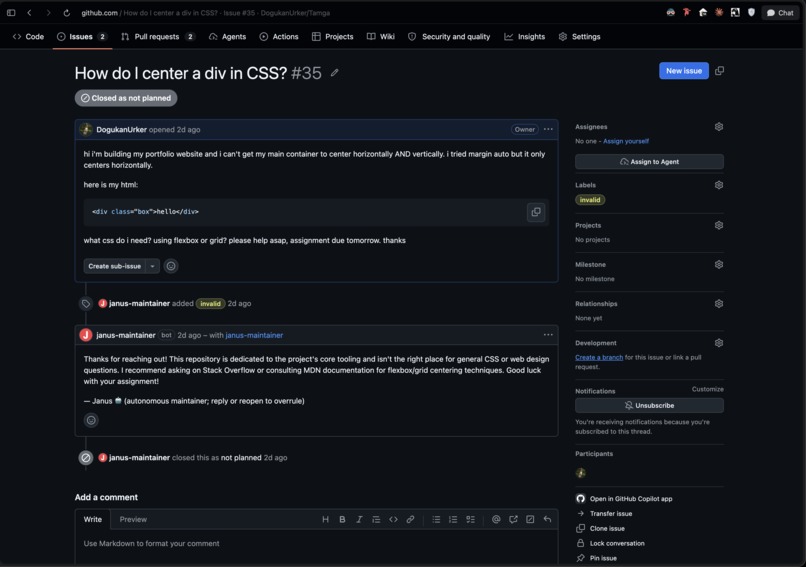The width and height of the screenshot is (806, 567).
Task: Open the browser Chat panel
Action: [x=780, y=13]
